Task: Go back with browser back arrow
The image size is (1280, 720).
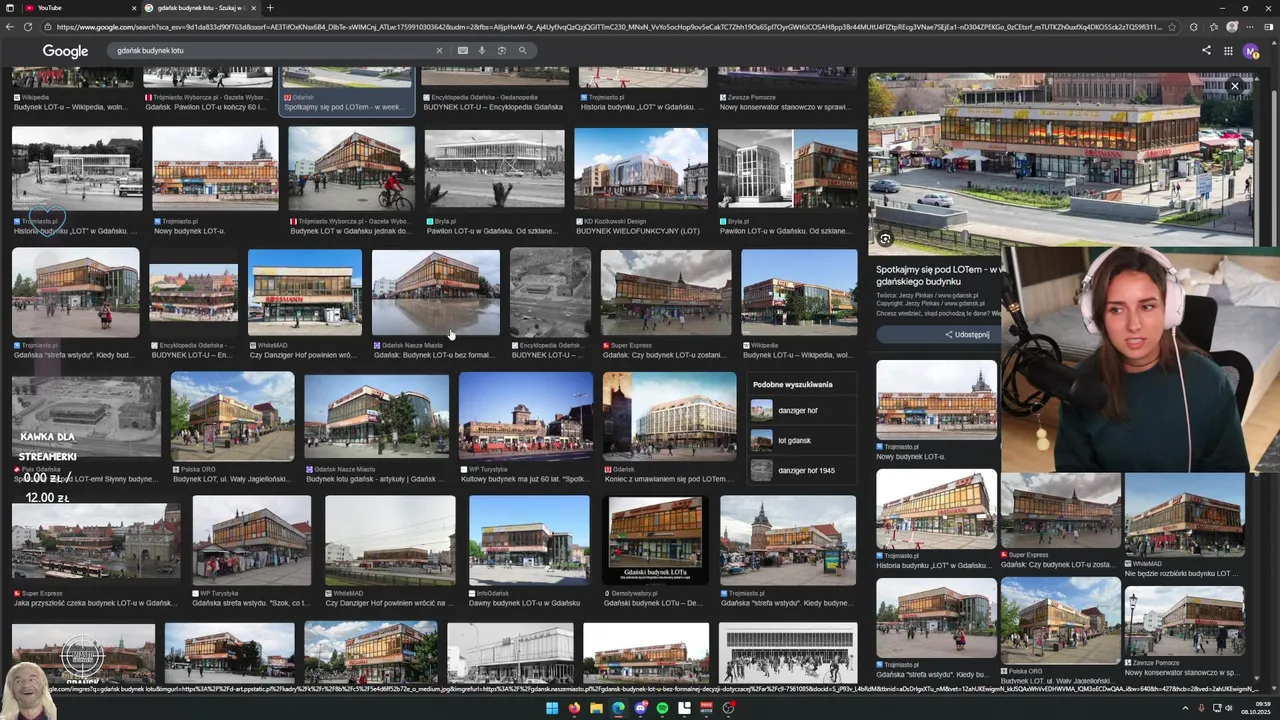Action: [10, 27]
